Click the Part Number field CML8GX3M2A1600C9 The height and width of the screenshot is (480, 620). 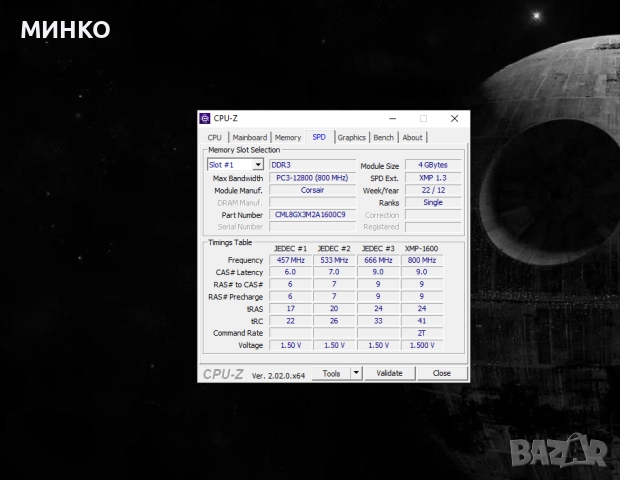[x=312, y=214]
